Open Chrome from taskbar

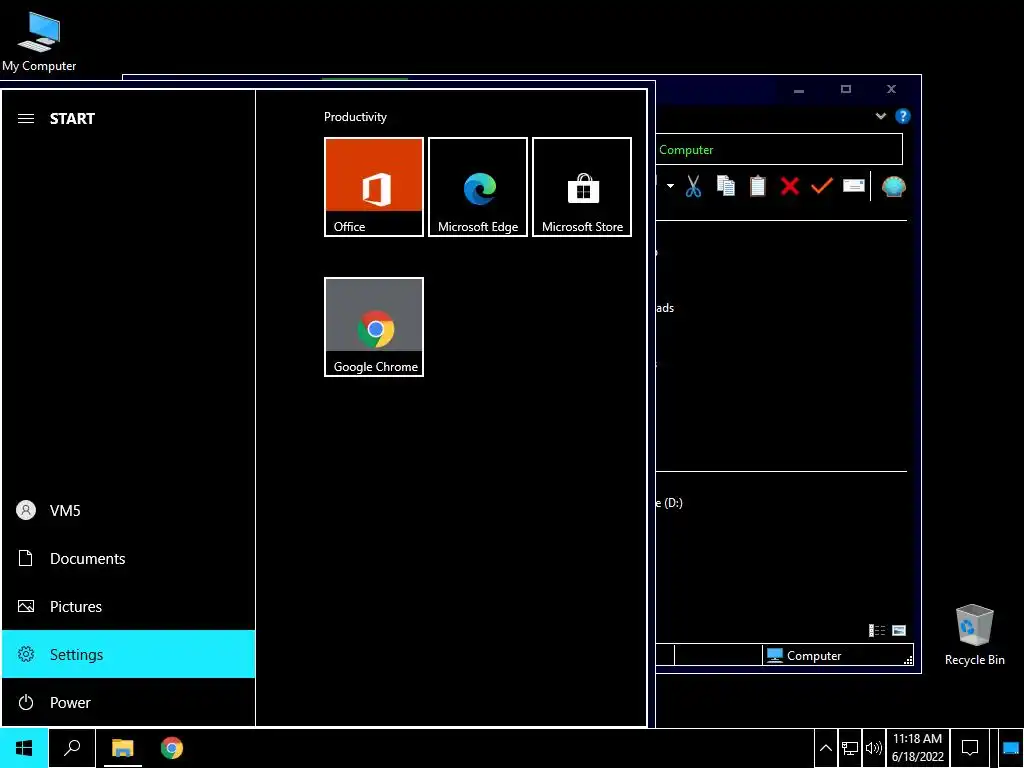point(172,748)
